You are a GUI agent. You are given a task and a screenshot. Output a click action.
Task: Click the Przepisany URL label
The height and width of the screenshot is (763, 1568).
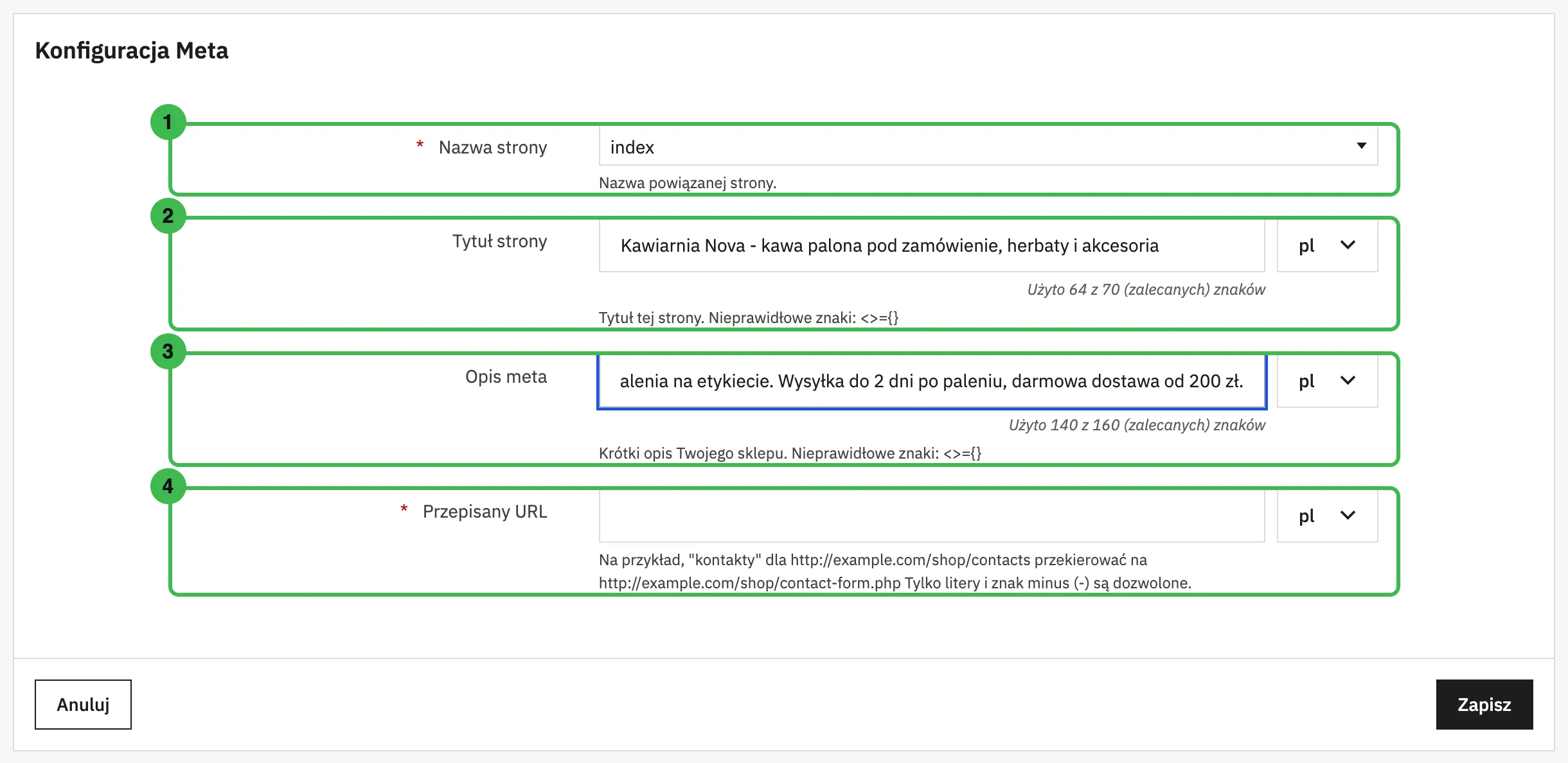(x=485, y=511)
